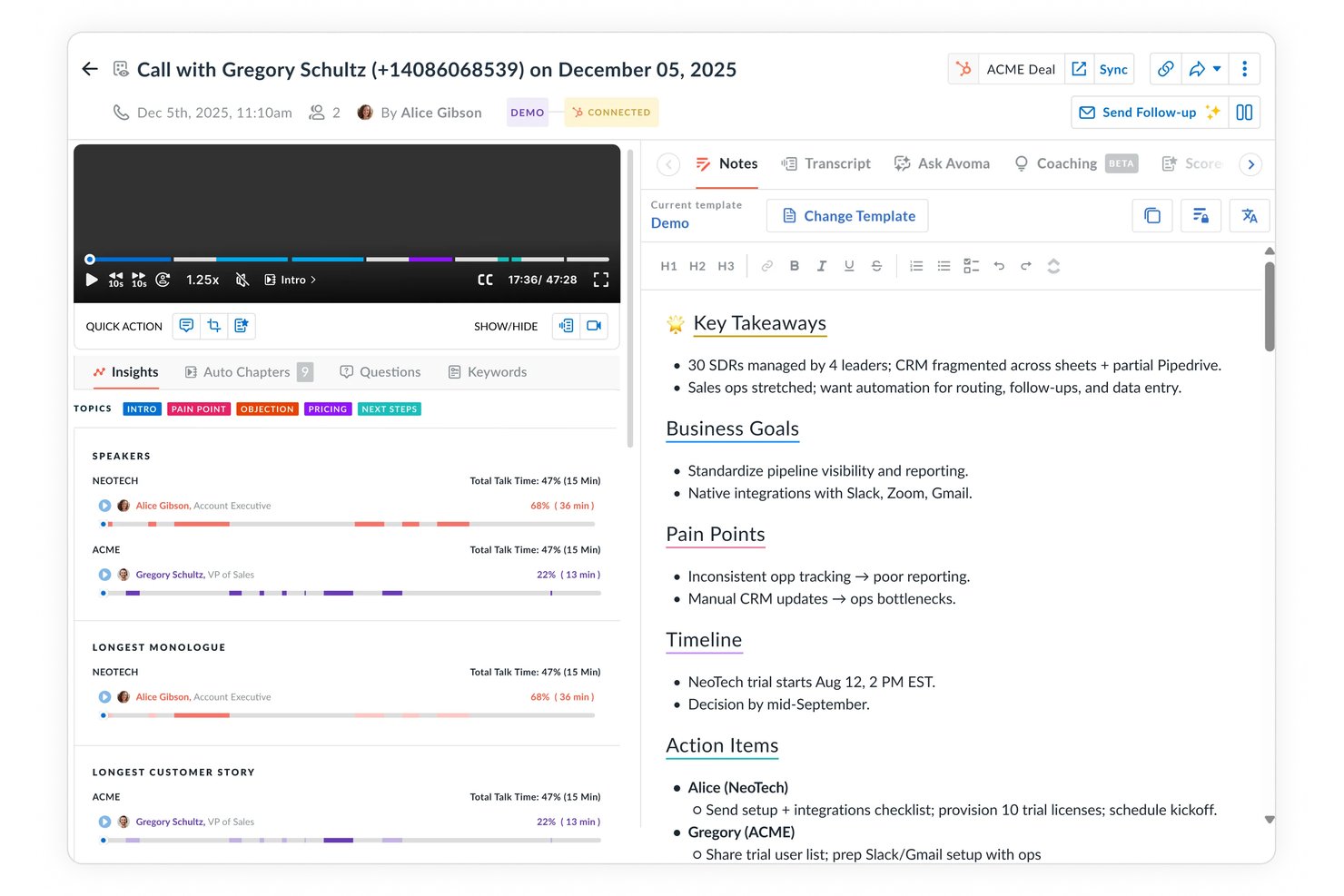1344x896 pixels.
Task: Toggle underline formatting
Action: pyautogui.click(x=849, y=266)
